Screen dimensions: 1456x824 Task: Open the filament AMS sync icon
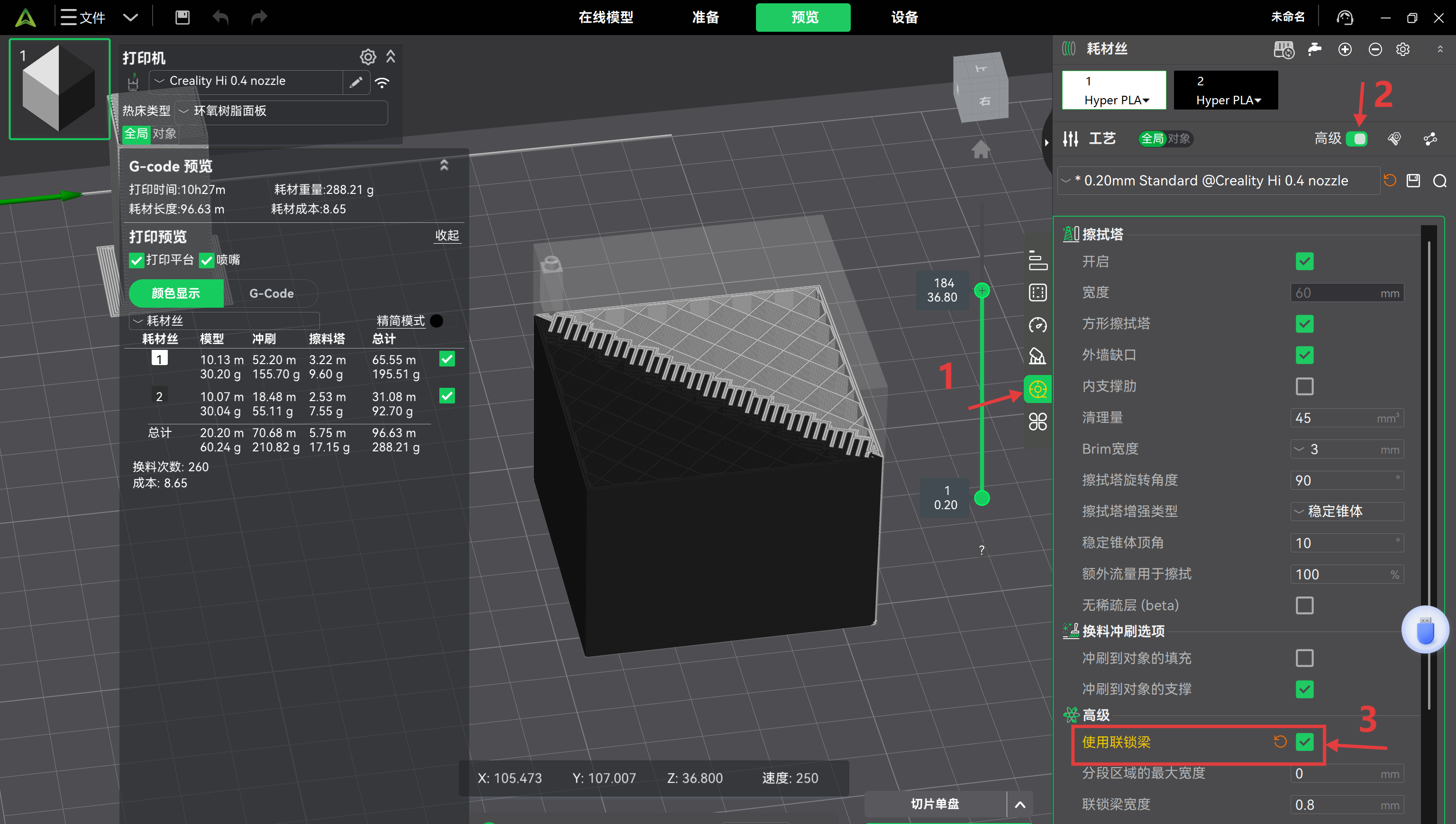coord(1283,49)
